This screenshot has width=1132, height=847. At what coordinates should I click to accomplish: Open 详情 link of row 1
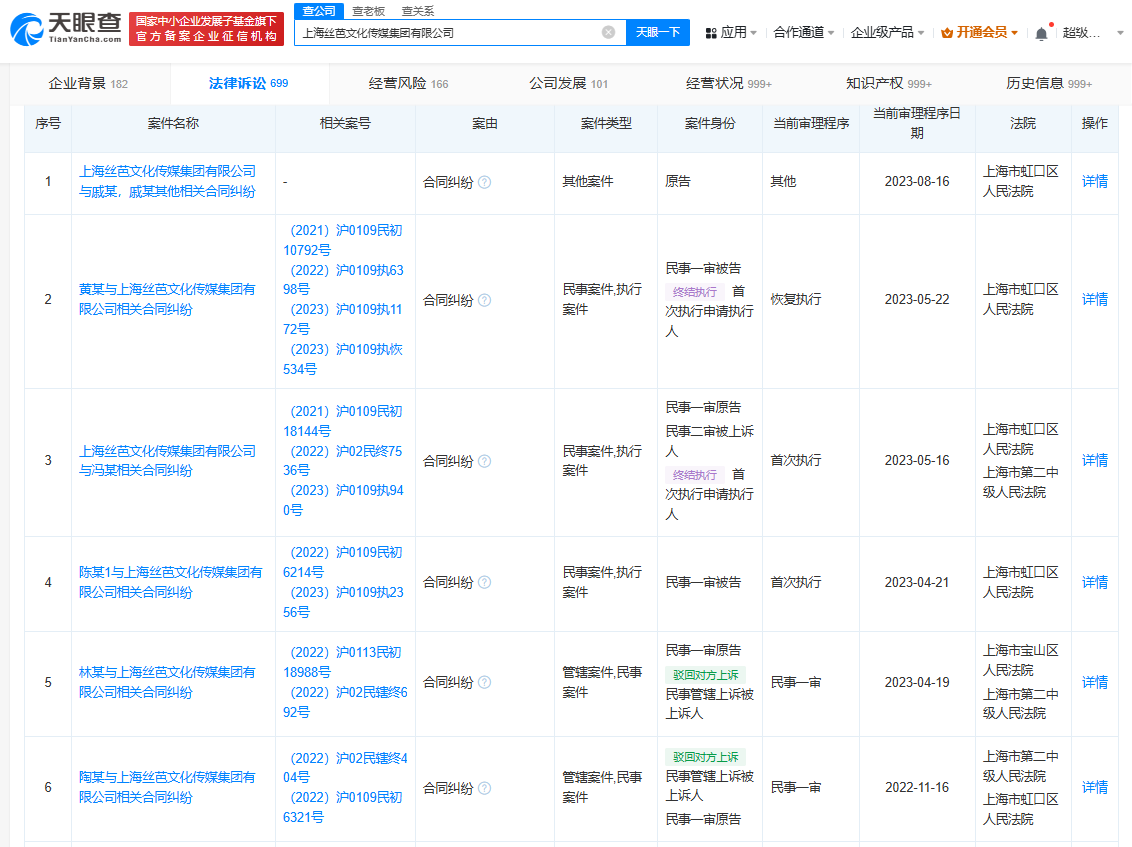click(1093, 183)
